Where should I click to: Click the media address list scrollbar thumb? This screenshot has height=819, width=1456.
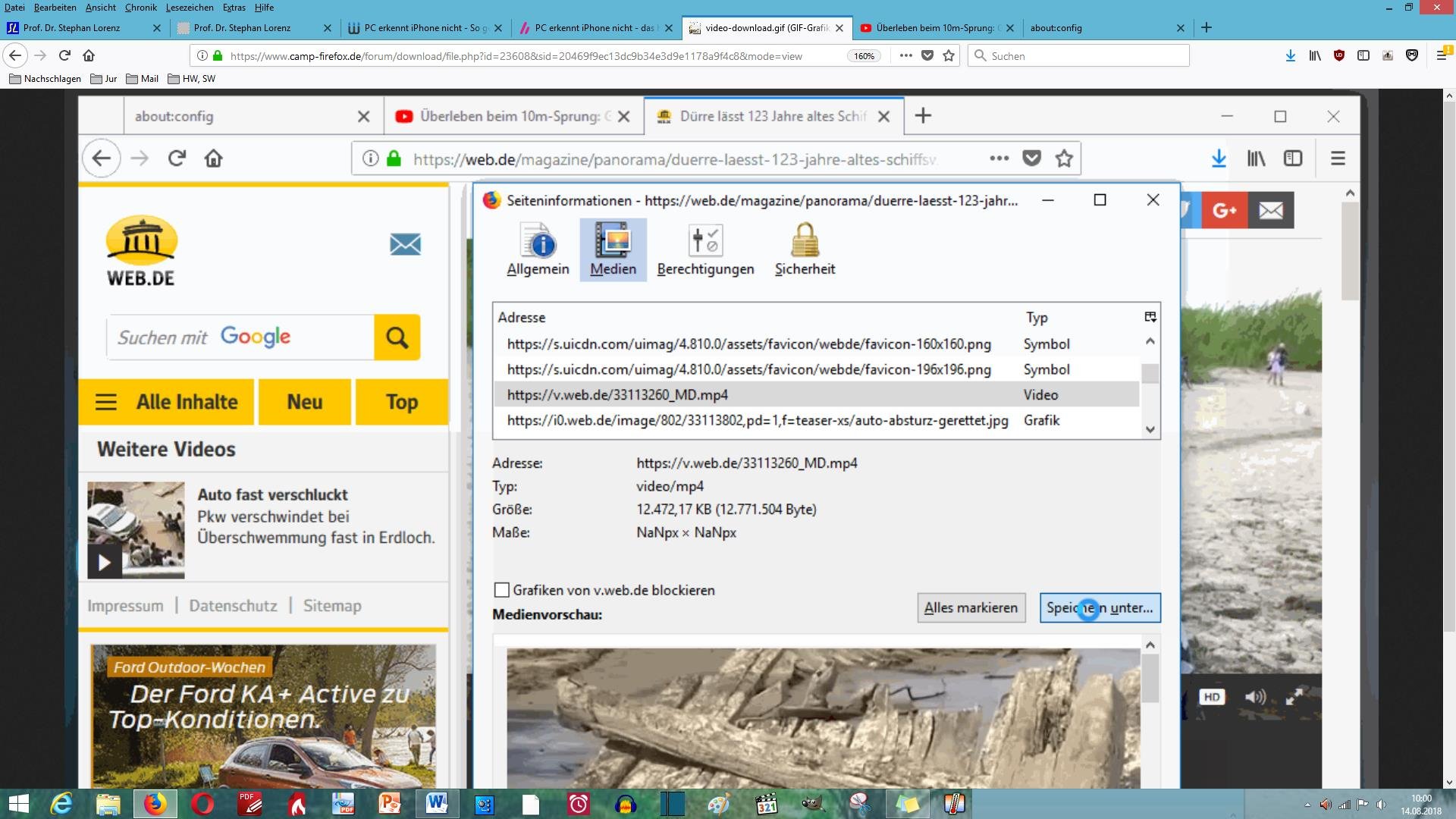(1150, 374)
